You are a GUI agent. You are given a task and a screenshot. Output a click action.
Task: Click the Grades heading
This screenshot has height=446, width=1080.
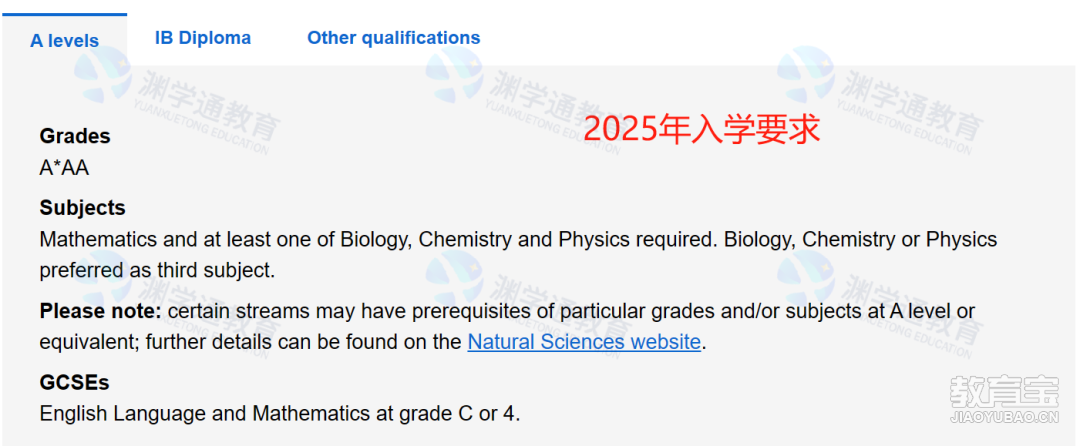coord(75,136)
